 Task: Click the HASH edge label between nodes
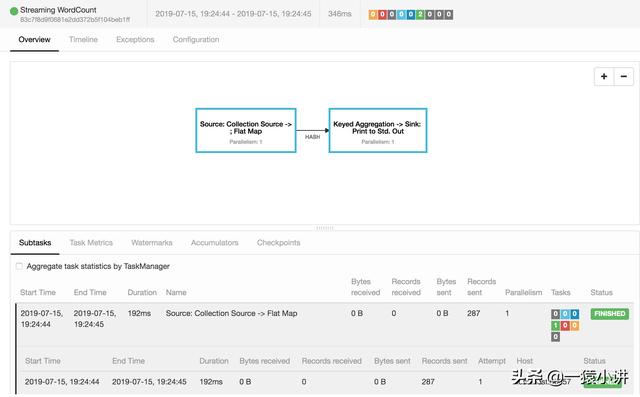point(312,137)
